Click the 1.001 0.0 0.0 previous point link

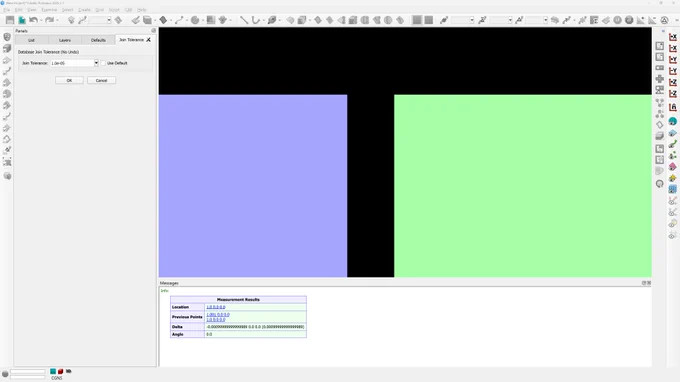218,315
